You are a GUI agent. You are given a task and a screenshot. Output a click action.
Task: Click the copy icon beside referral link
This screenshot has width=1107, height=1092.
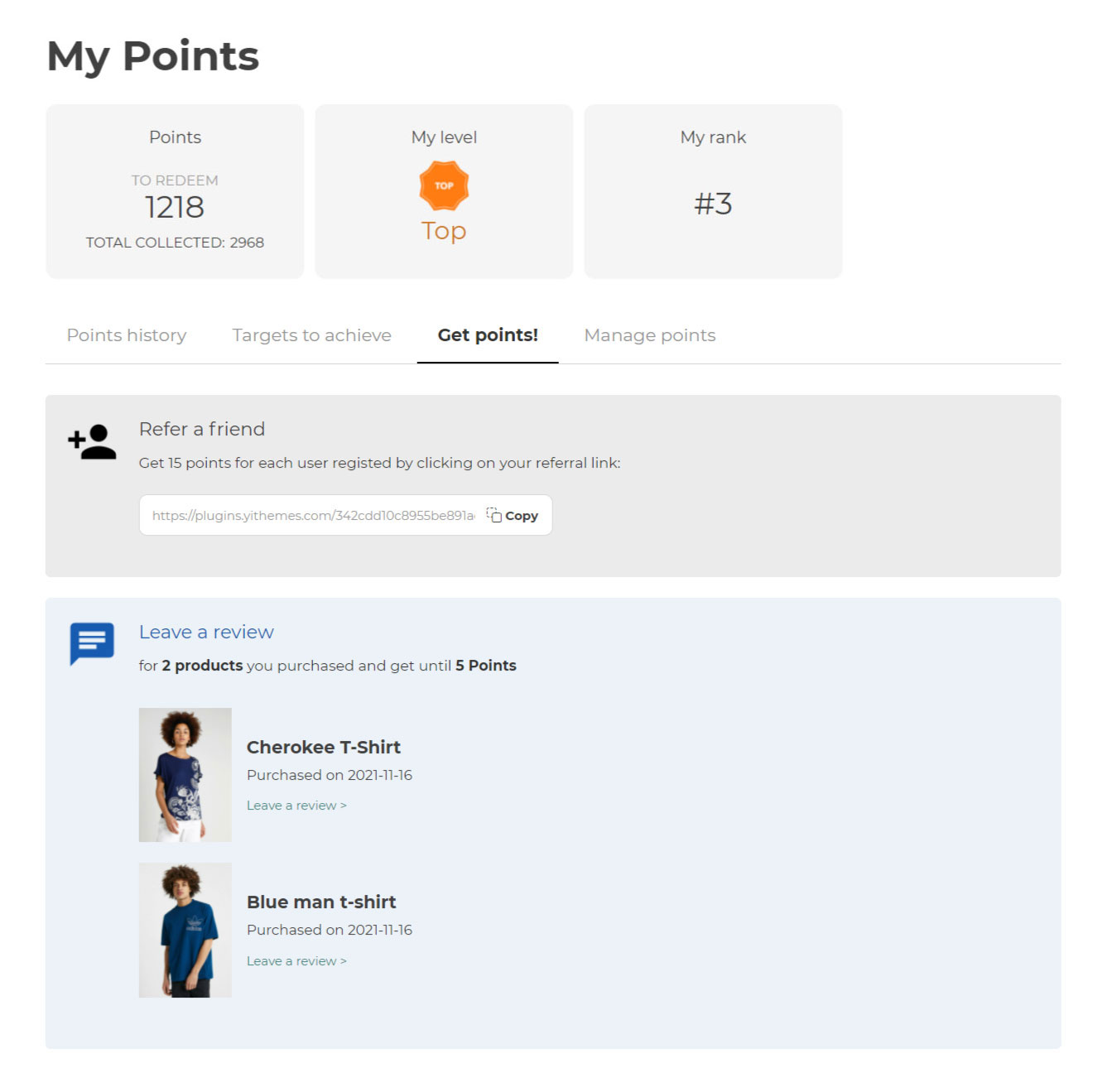[494, 515]
